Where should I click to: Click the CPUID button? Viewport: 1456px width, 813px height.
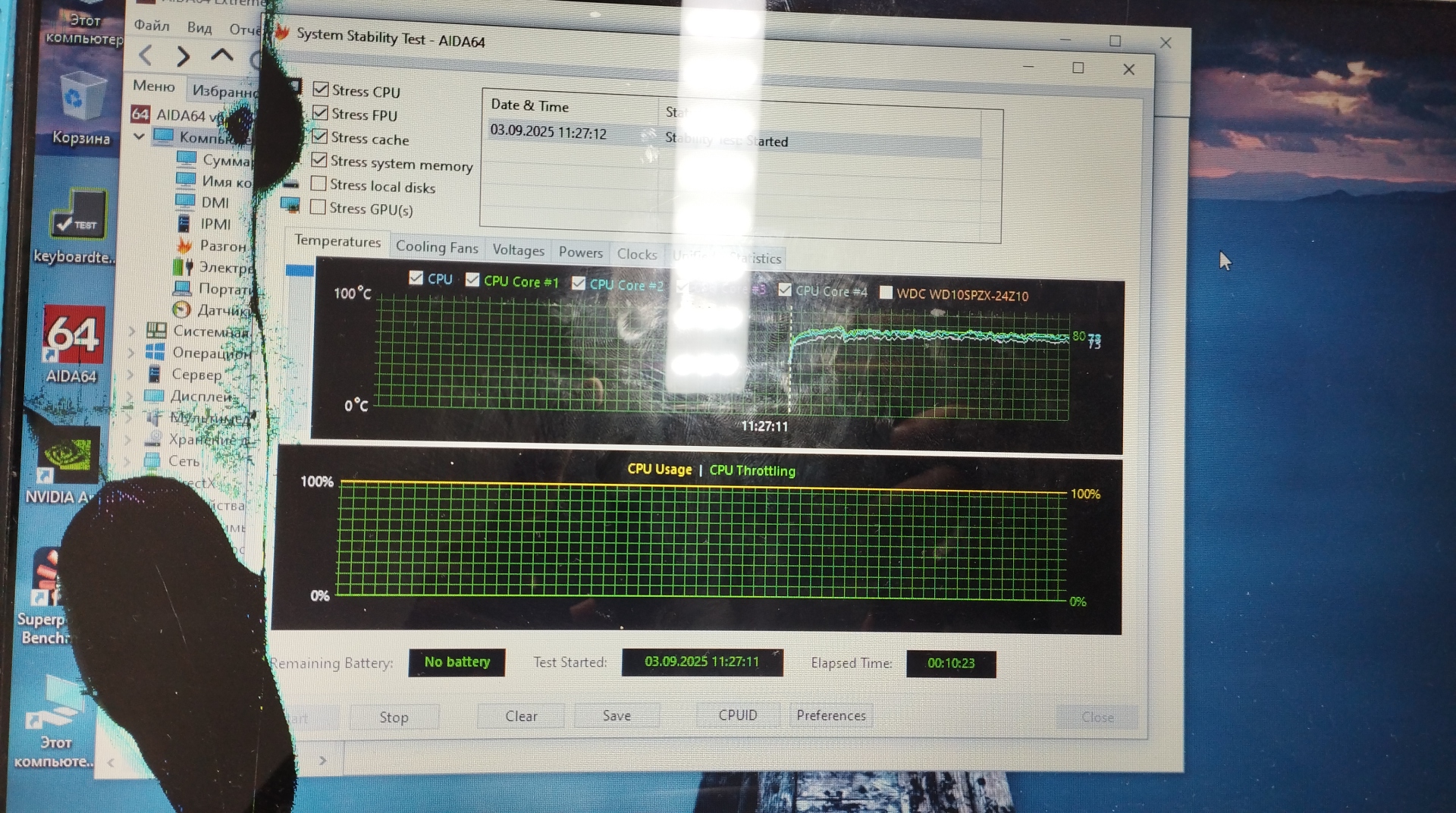[737, 715]
